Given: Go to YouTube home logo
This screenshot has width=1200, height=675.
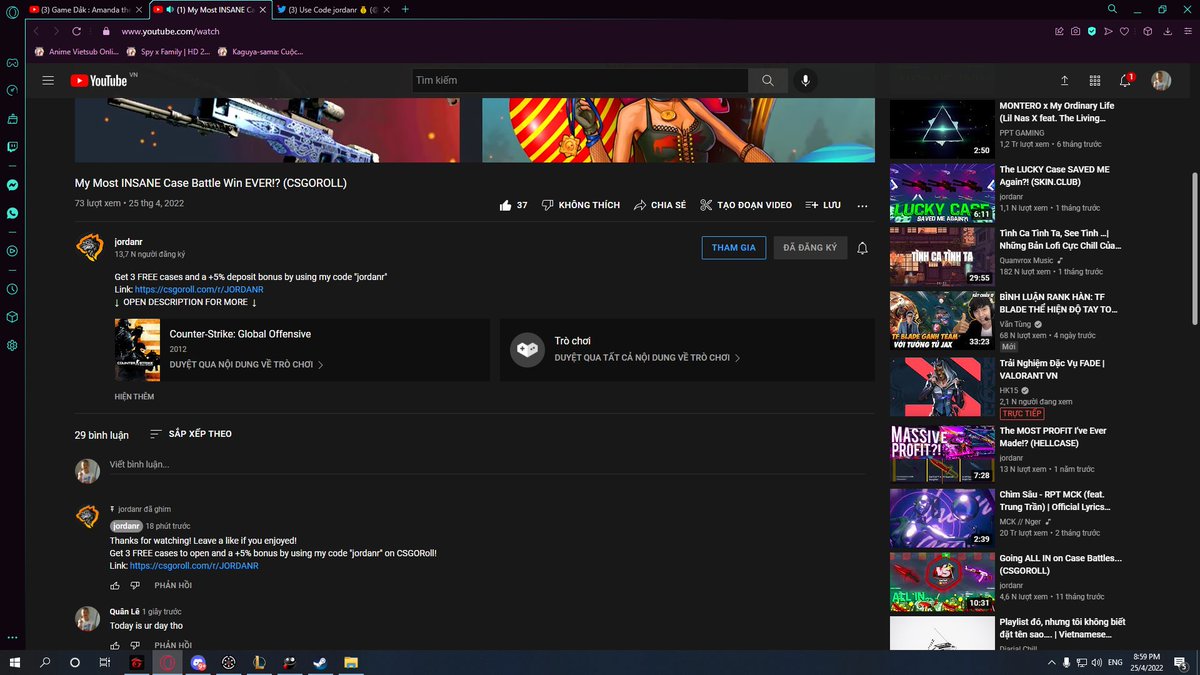Looking at the screenshot, I should point(99,80).
